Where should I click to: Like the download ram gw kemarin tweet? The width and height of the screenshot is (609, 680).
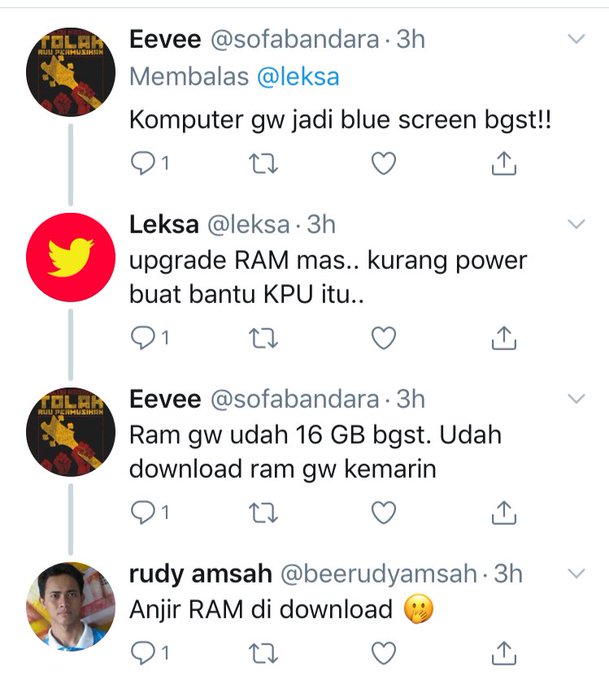384,513
